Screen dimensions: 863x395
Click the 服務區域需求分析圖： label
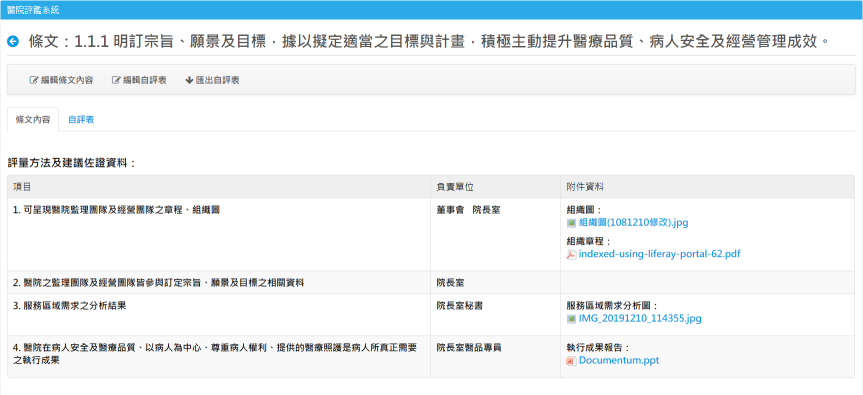click(613, 306)
